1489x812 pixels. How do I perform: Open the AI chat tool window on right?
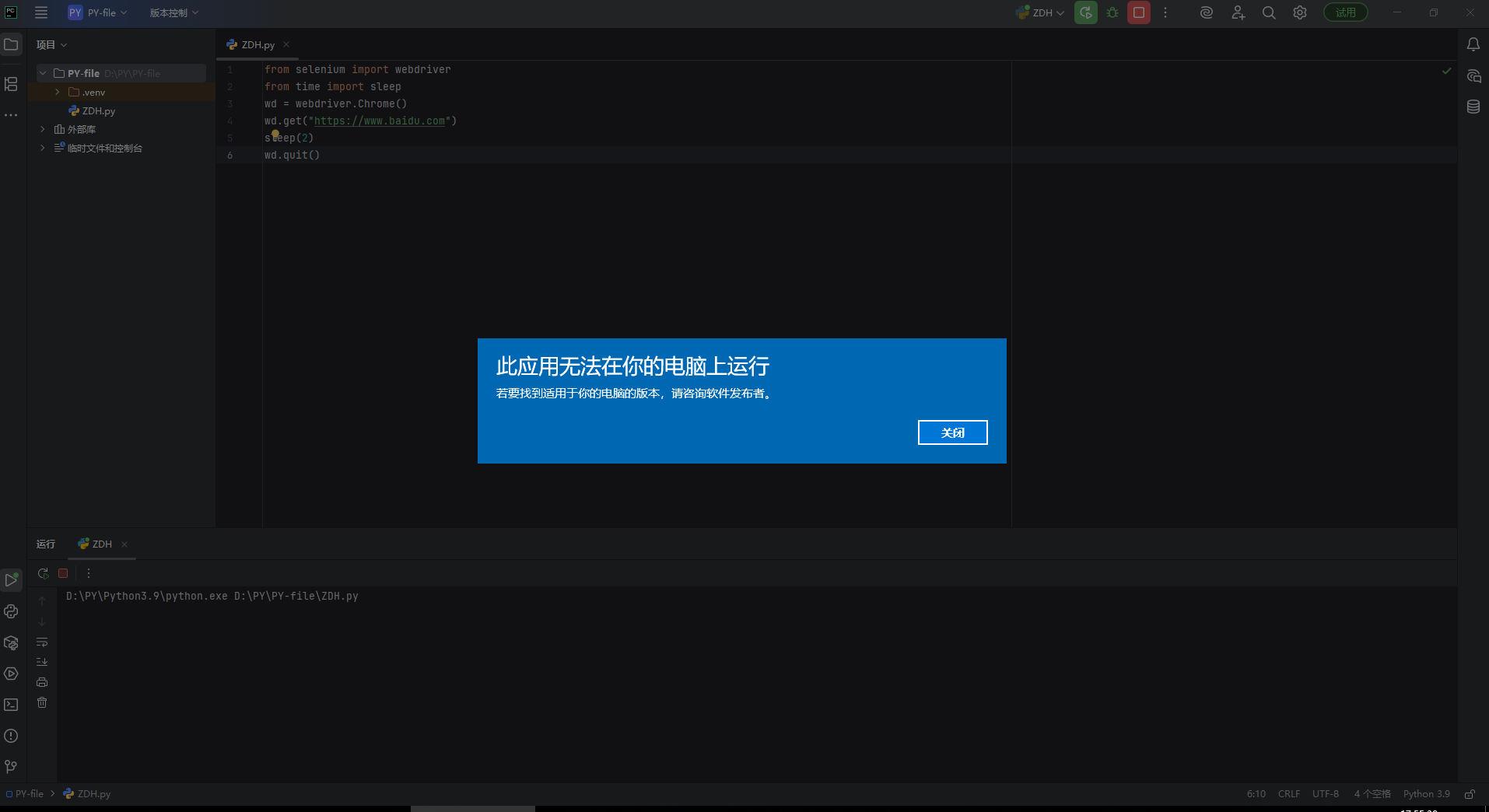(1473, 76)
